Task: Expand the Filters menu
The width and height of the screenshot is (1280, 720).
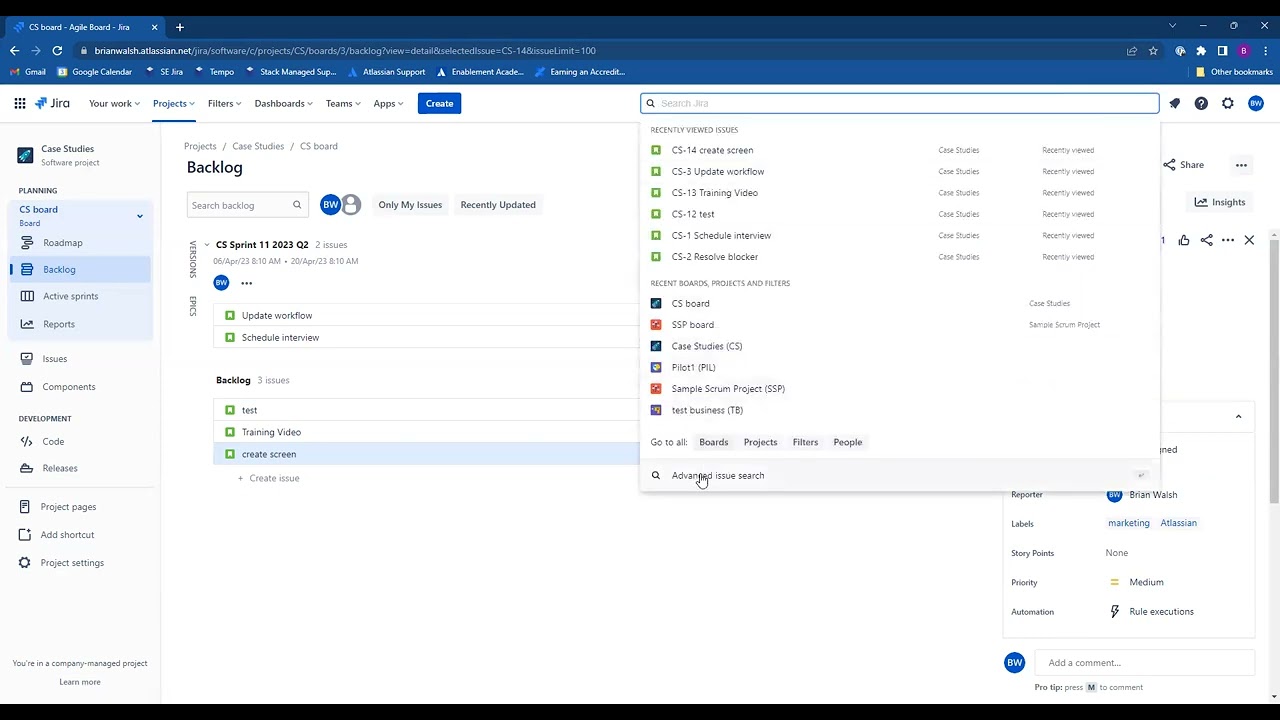Action: pyautogui.click(x=225, y=103)
